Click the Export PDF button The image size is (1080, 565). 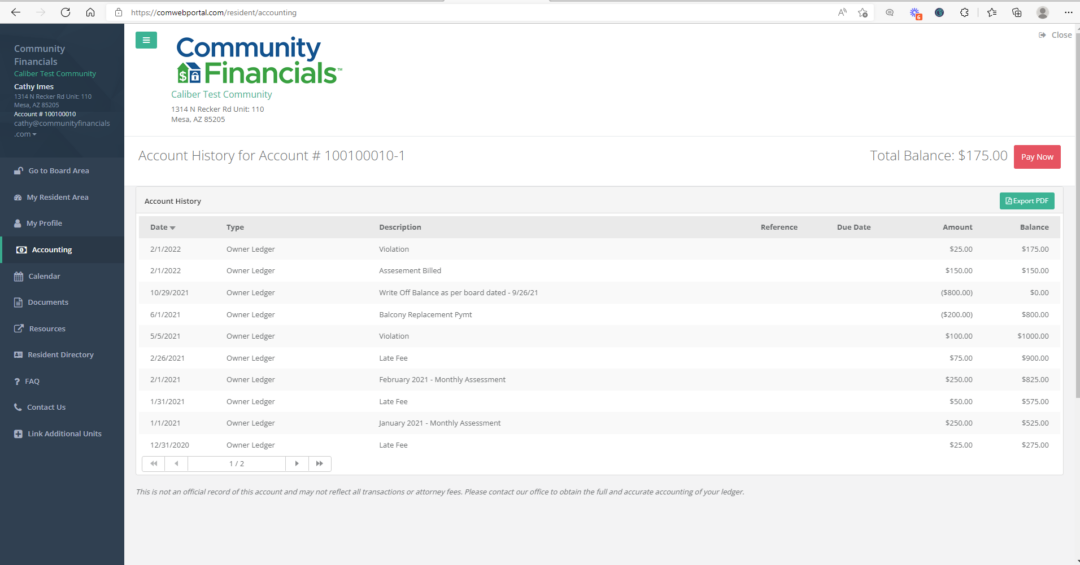[1027, 201]
